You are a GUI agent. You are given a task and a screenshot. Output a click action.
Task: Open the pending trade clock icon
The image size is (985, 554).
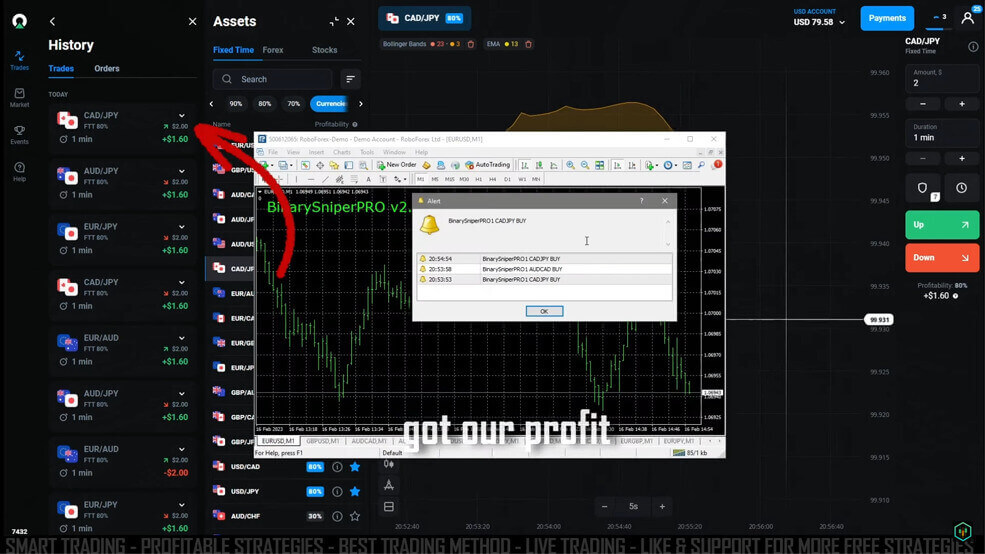pyautogui.click(x=961, y=188)
